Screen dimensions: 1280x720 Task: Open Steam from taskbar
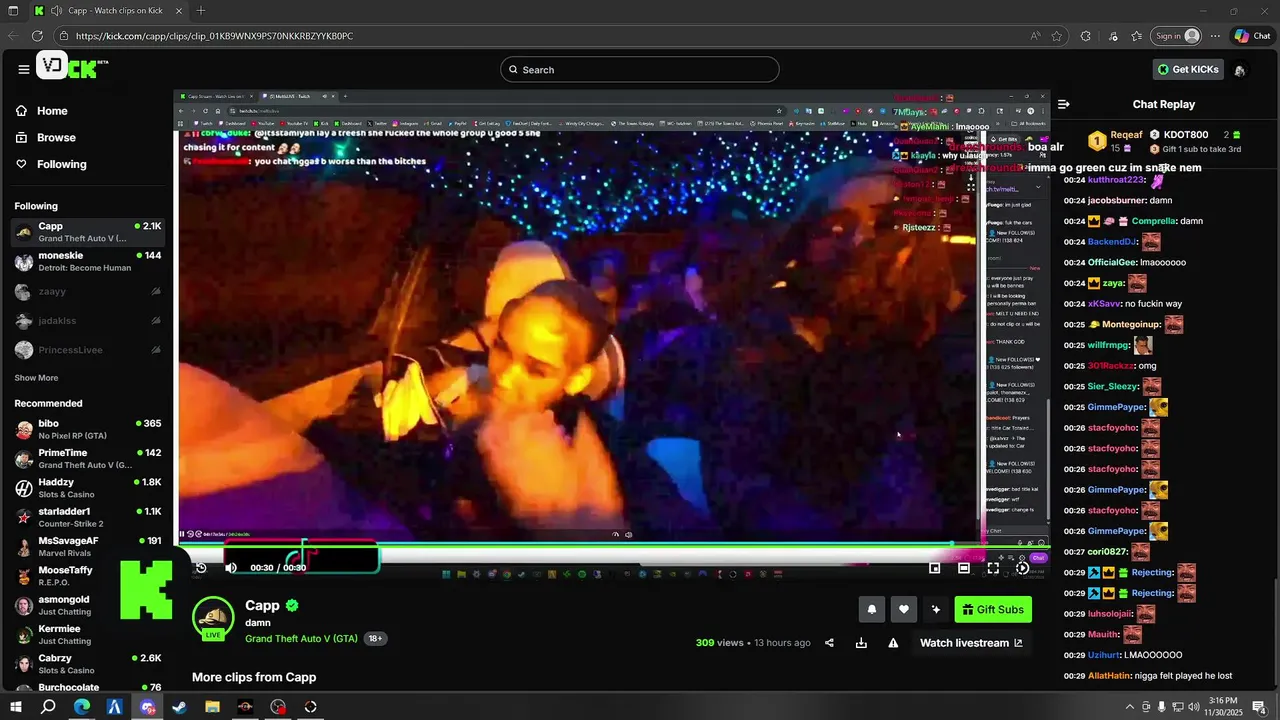click(x=179, y=707)
